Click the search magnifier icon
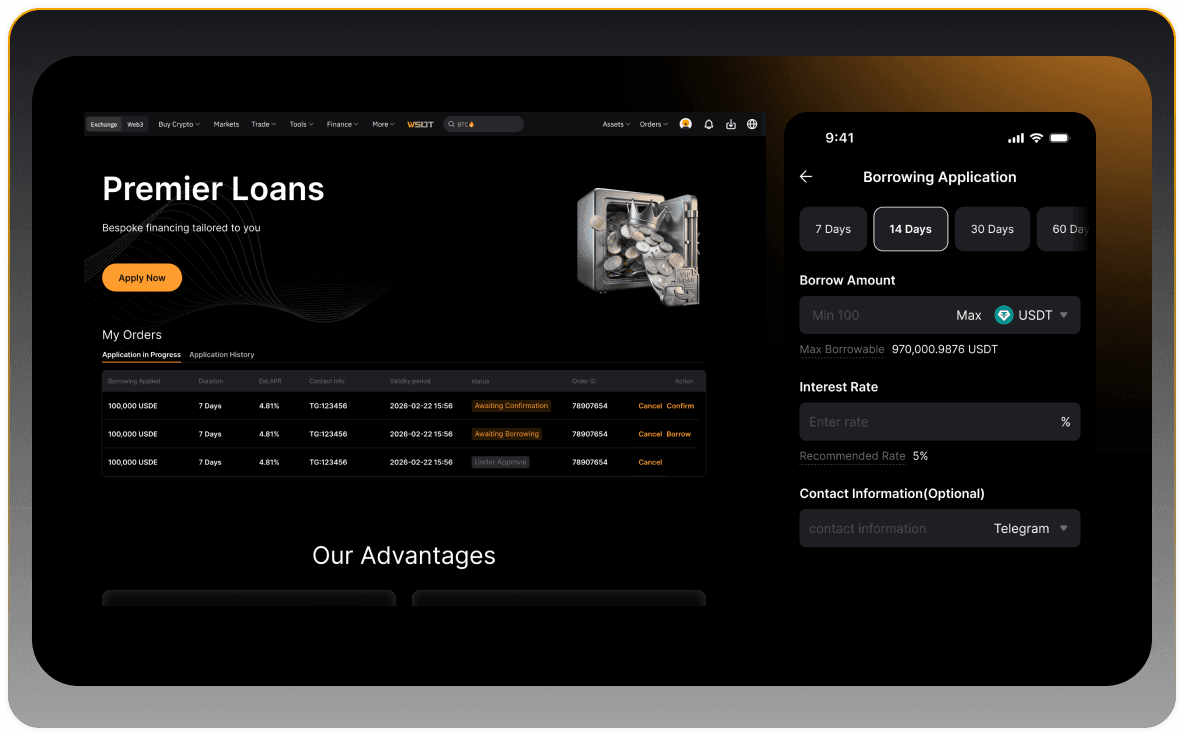1184x736 pixels. [x=452, y=124]
